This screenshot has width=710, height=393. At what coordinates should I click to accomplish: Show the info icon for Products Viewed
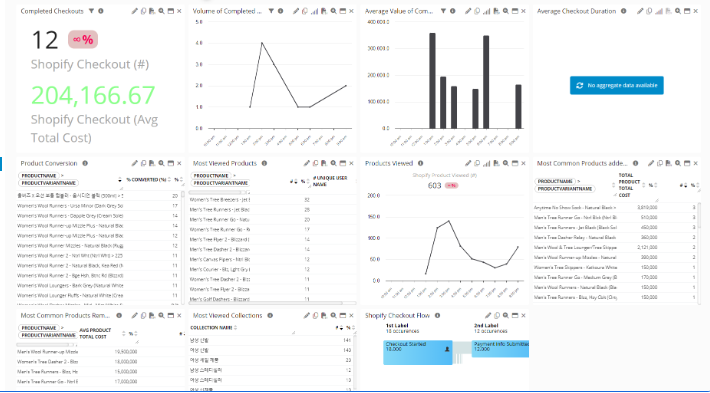click(420, 163)
